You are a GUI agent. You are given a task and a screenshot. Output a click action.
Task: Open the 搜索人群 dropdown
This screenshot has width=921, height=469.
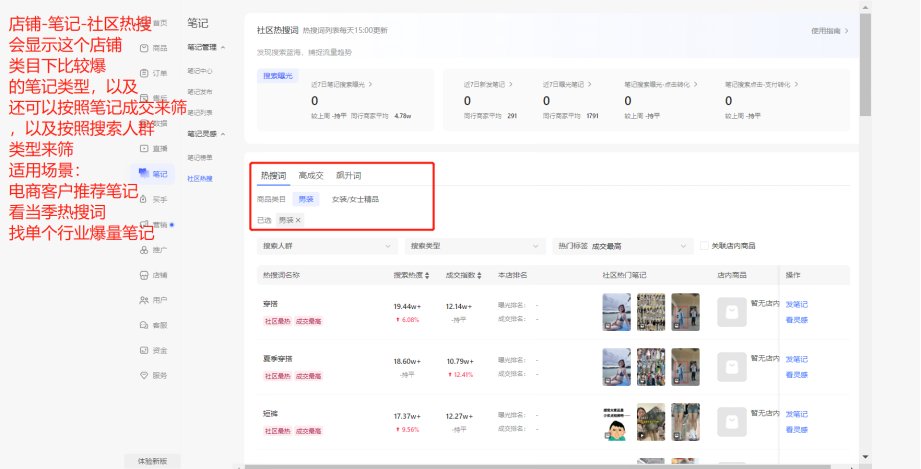coord(326,245)
